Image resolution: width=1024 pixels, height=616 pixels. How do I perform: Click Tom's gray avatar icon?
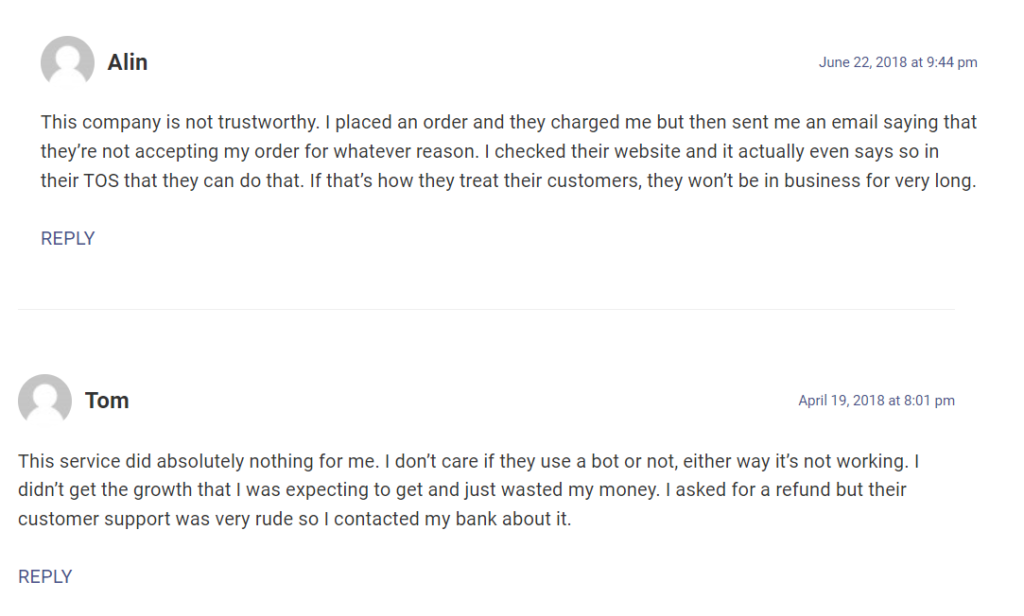[44, 400]
